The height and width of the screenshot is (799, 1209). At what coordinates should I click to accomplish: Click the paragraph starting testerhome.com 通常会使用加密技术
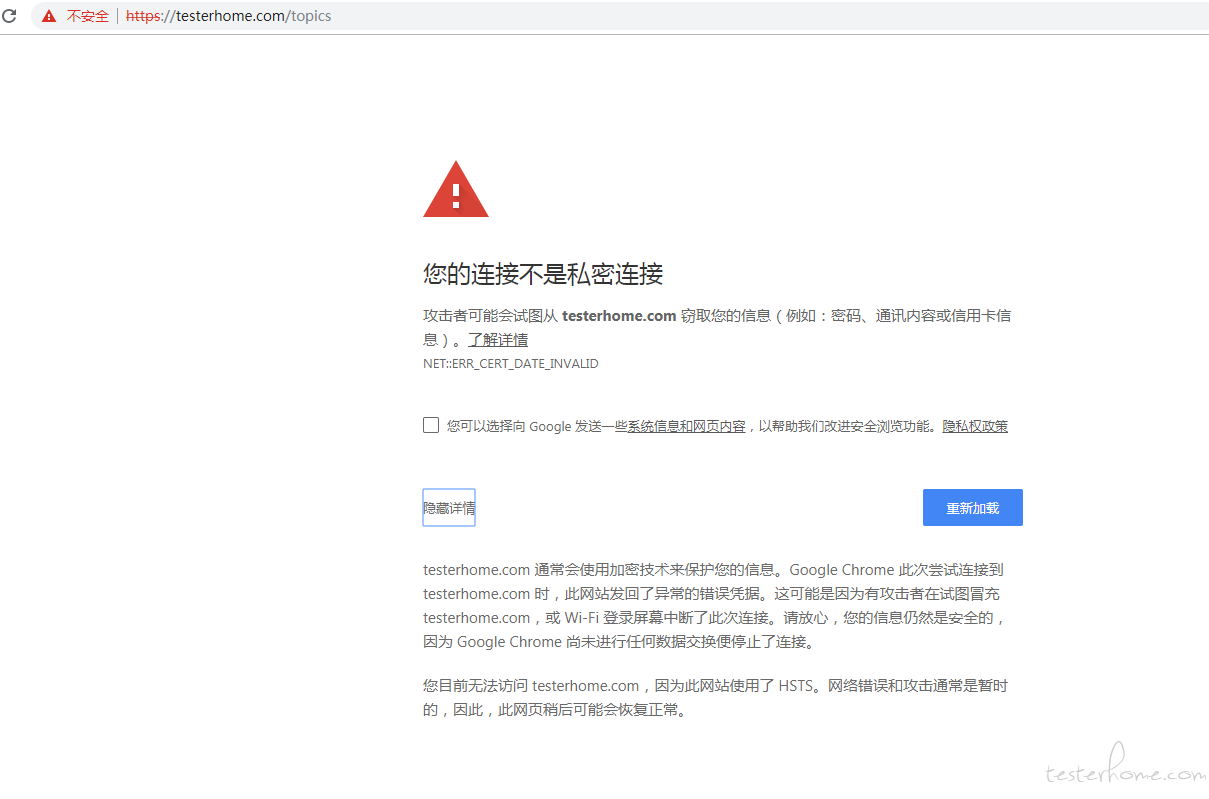[x=714, y=606]
